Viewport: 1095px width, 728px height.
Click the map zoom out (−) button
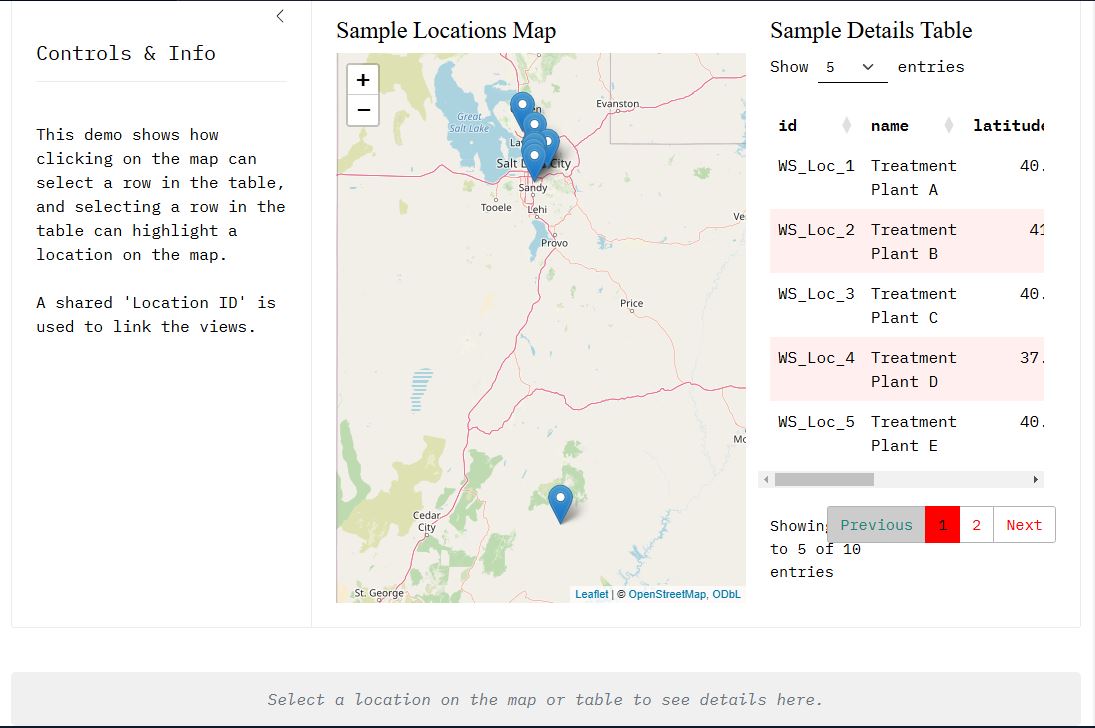point(362,110)
